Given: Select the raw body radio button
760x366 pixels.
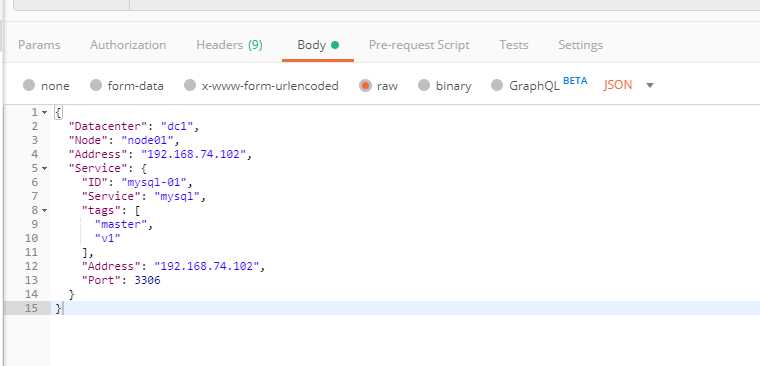Looking at the screenshot, I should point(365,86).
